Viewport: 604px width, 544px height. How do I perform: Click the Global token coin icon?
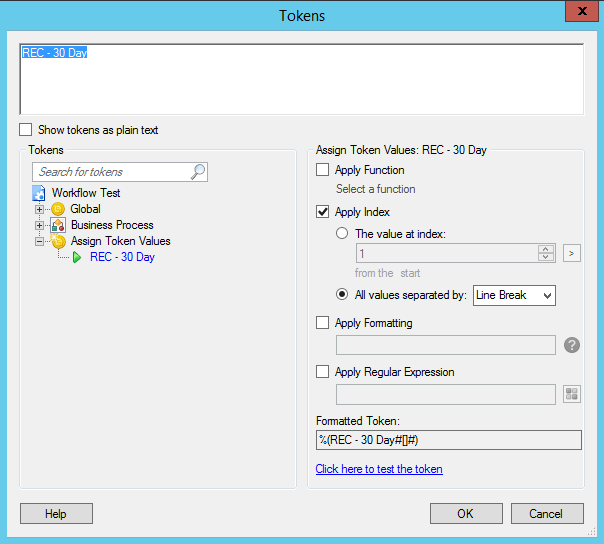click(58, 209)
